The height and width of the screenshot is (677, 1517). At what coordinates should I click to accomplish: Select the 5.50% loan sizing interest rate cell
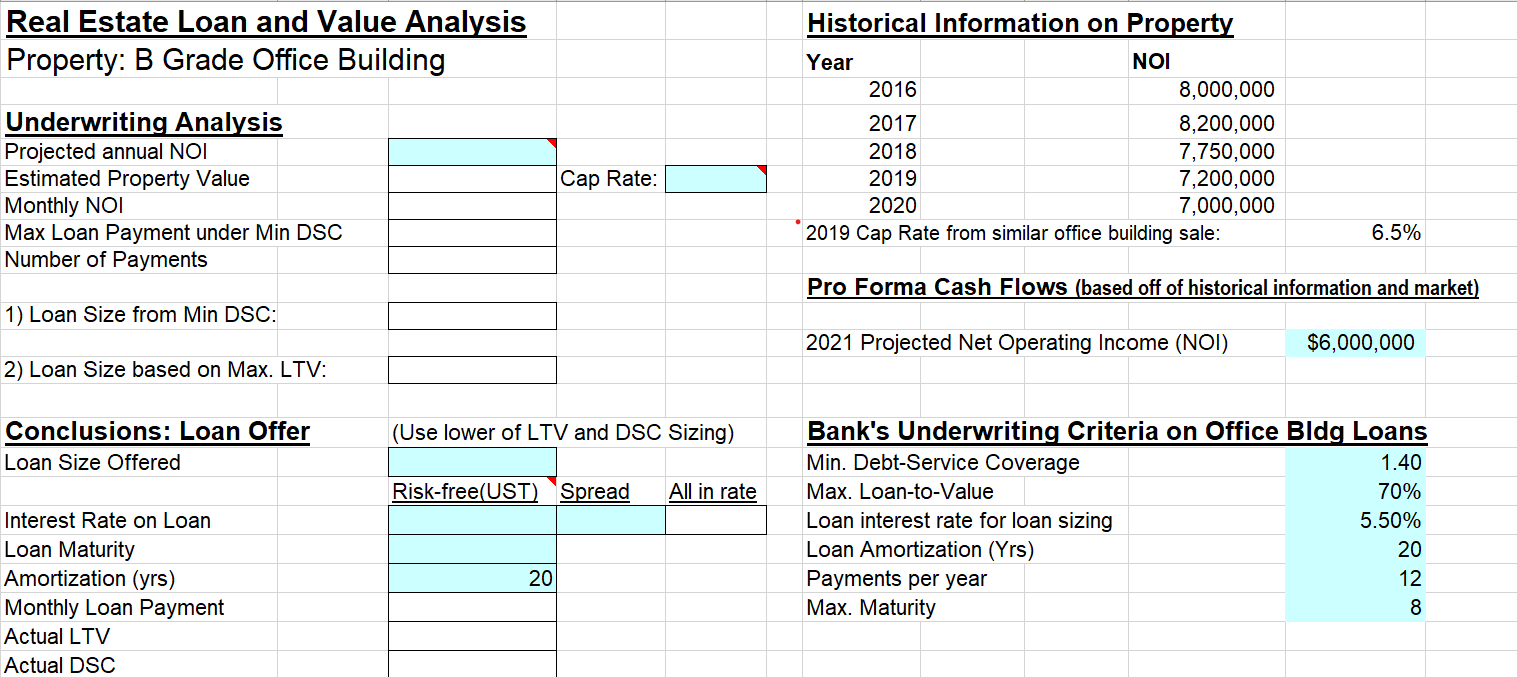point(1355,520)
